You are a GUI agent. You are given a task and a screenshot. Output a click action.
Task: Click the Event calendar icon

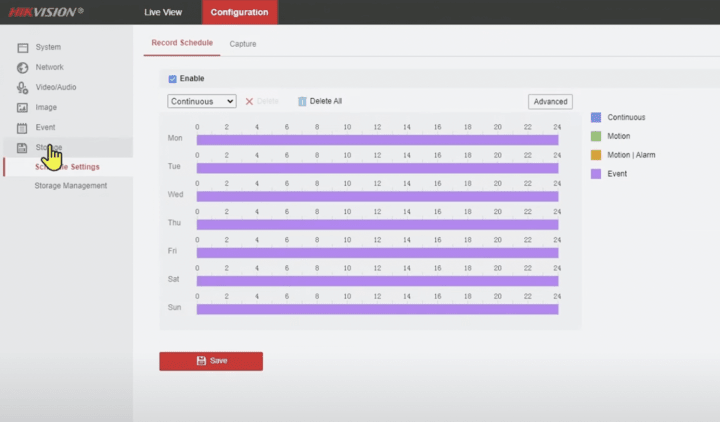pos(22,127)
